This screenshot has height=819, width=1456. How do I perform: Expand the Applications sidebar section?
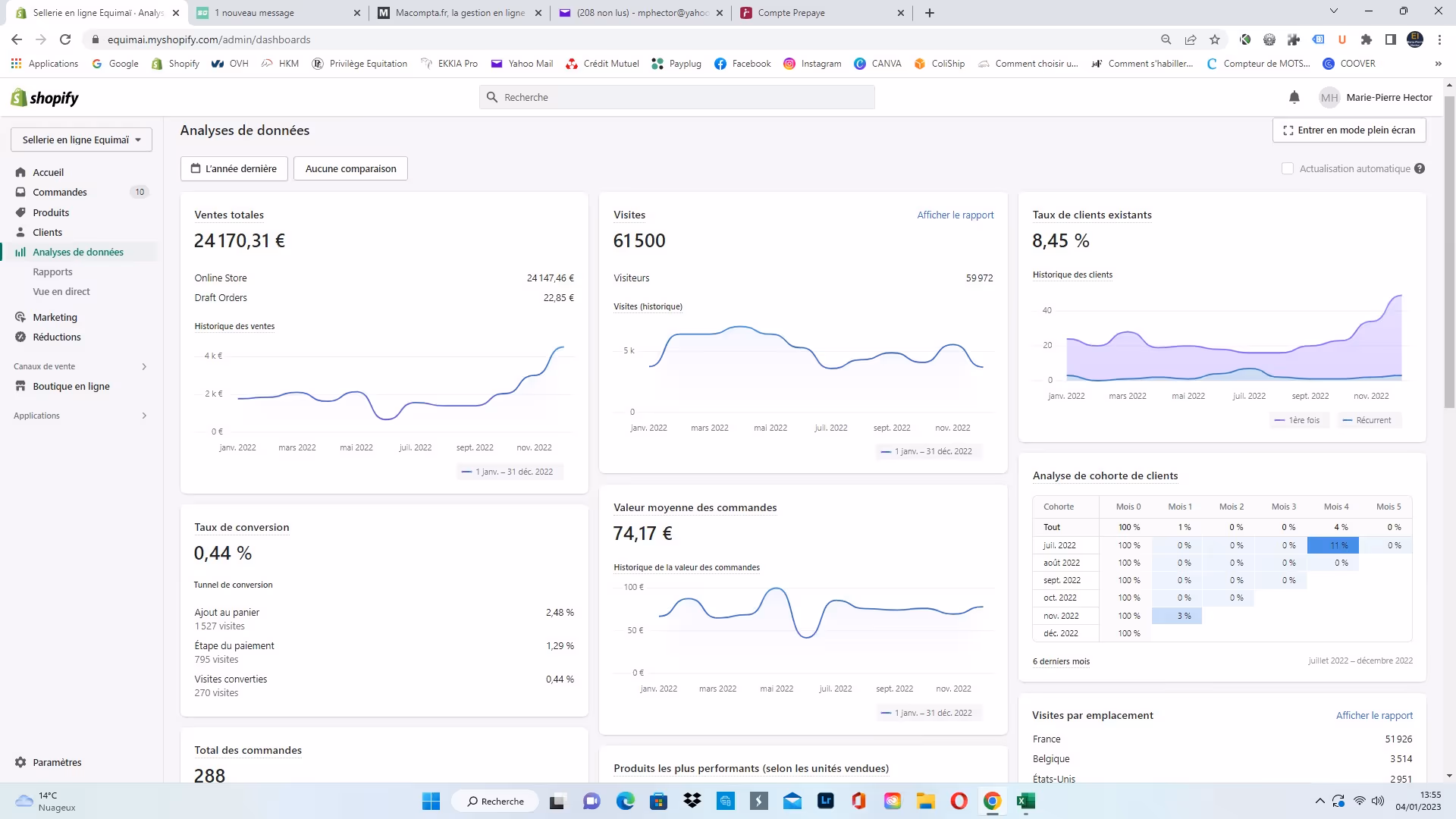tap(144, 416)
